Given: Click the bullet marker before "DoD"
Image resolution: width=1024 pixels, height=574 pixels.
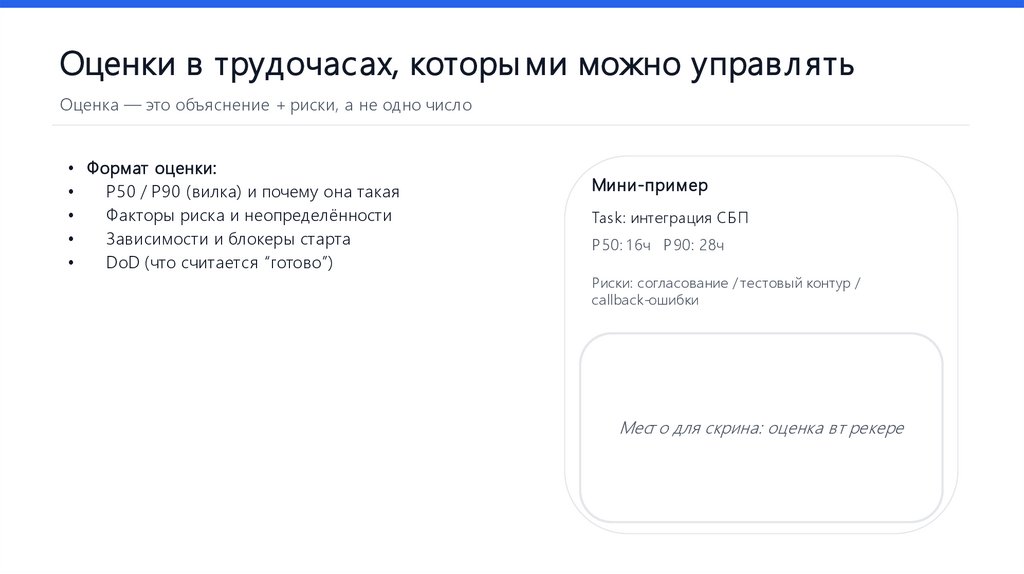Looking at the screenshot, I should tap(72, 264).
